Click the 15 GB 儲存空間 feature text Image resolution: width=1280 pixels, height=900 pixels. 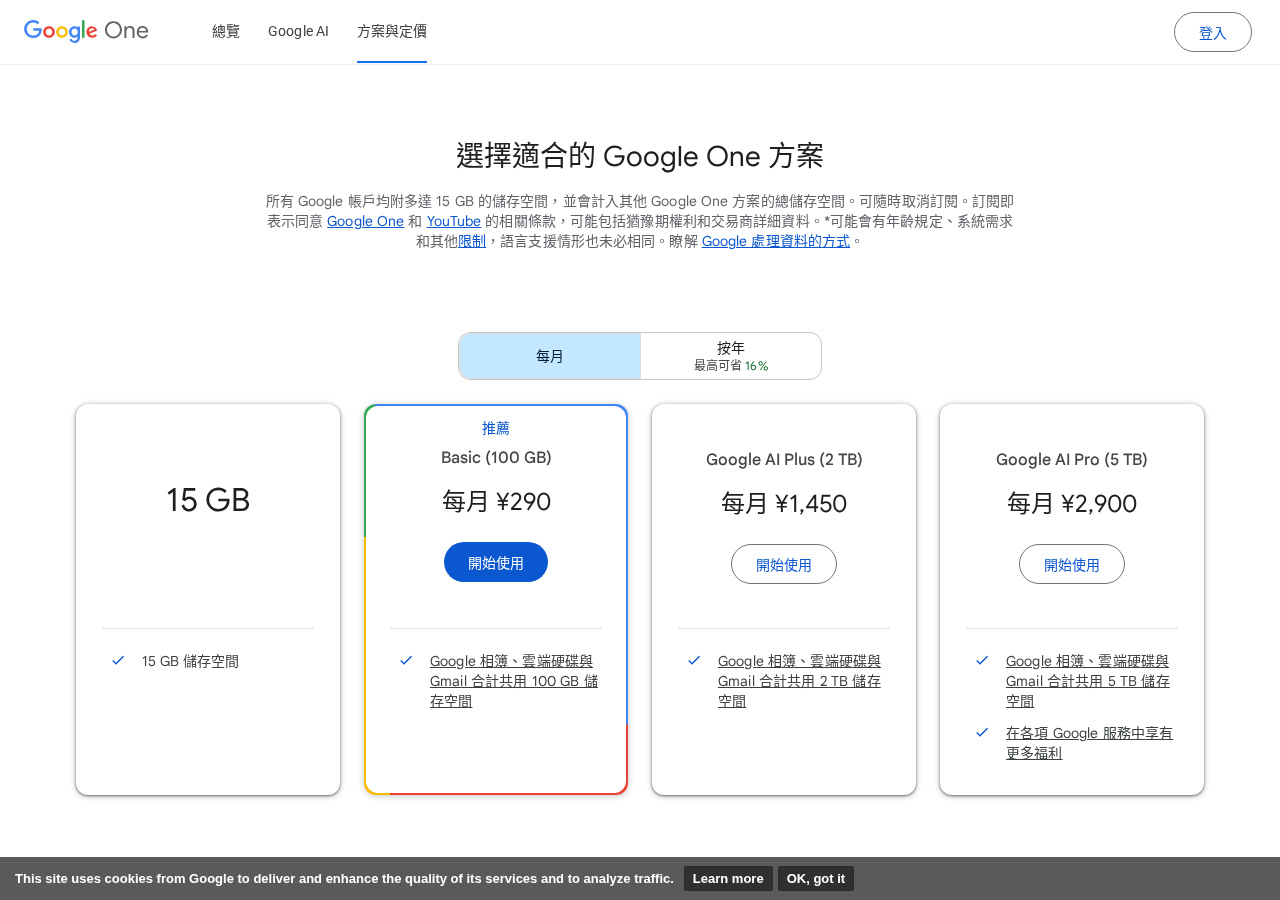190,661
